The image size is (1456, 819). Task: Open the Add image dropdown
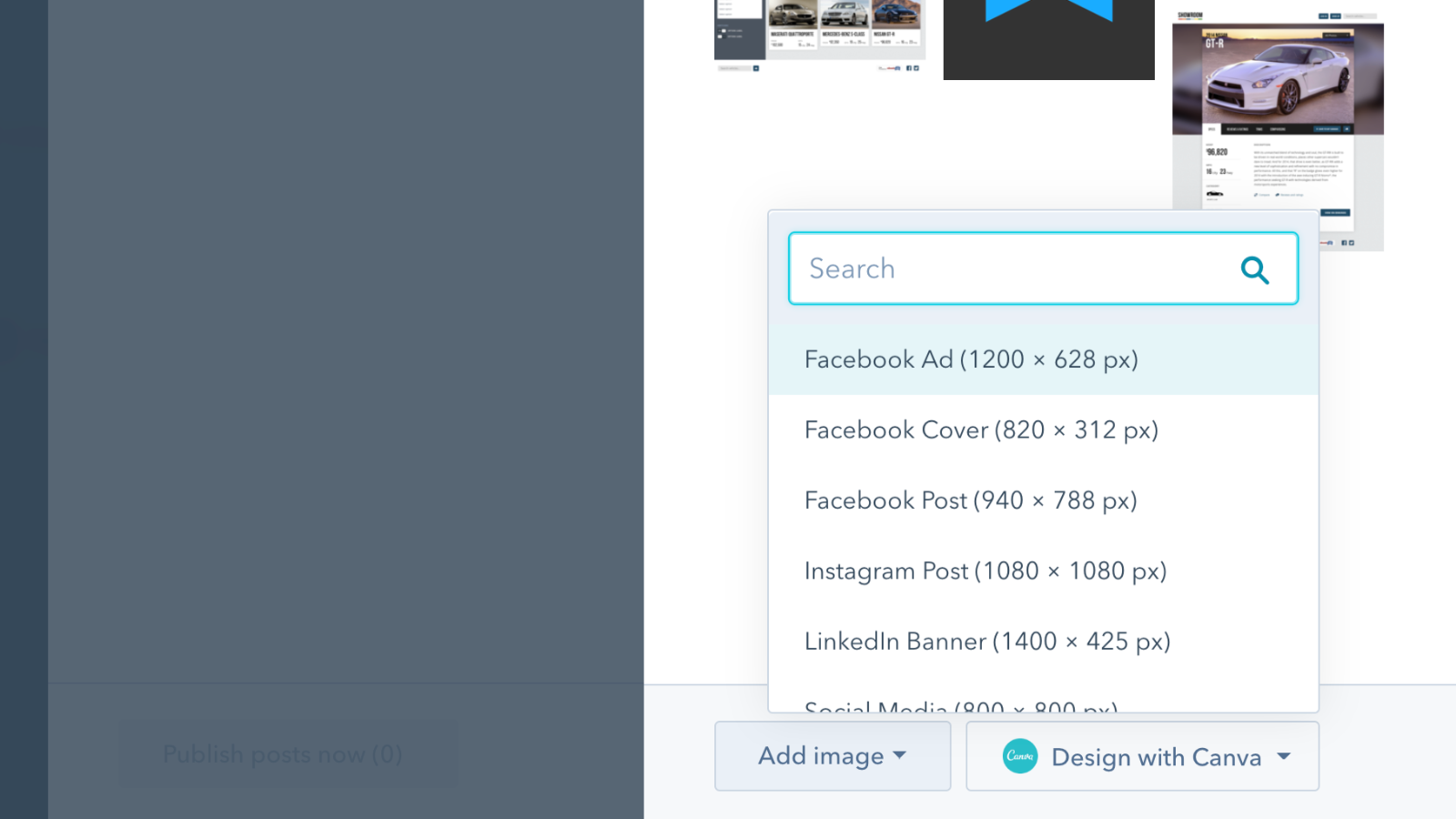833,756
